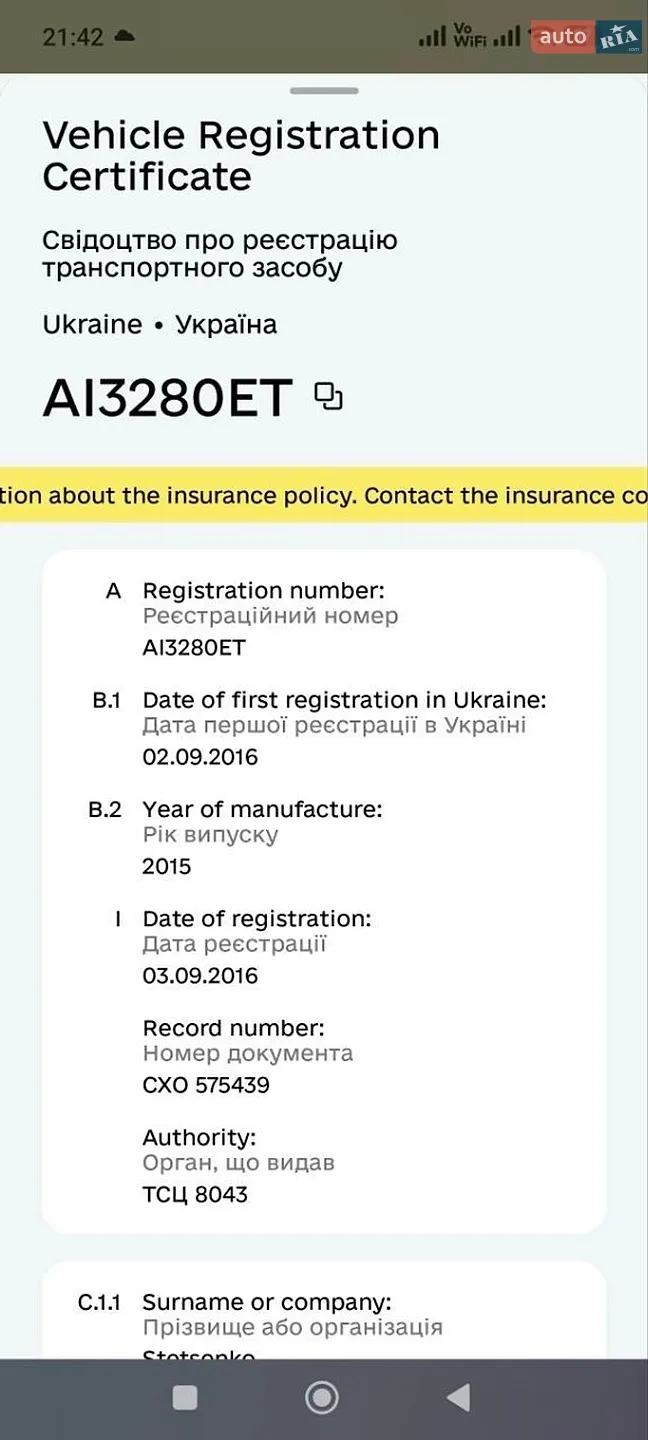Tap the large AI3280ET heading
Image resolution: width=648 pixels, height=1440 pixels.
click(168, 397)
